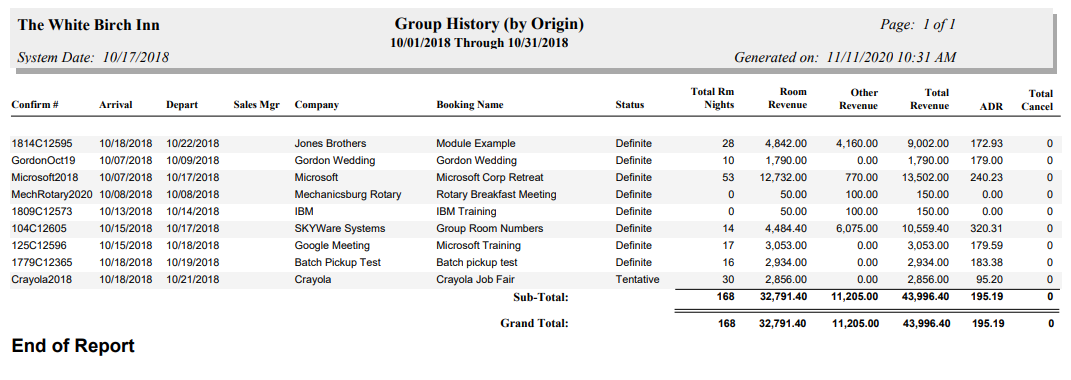Viewport: 1071px width, 380px height.
Task: Click the Arrival column header
Action: pyautogui.click(x=115, y=105)
